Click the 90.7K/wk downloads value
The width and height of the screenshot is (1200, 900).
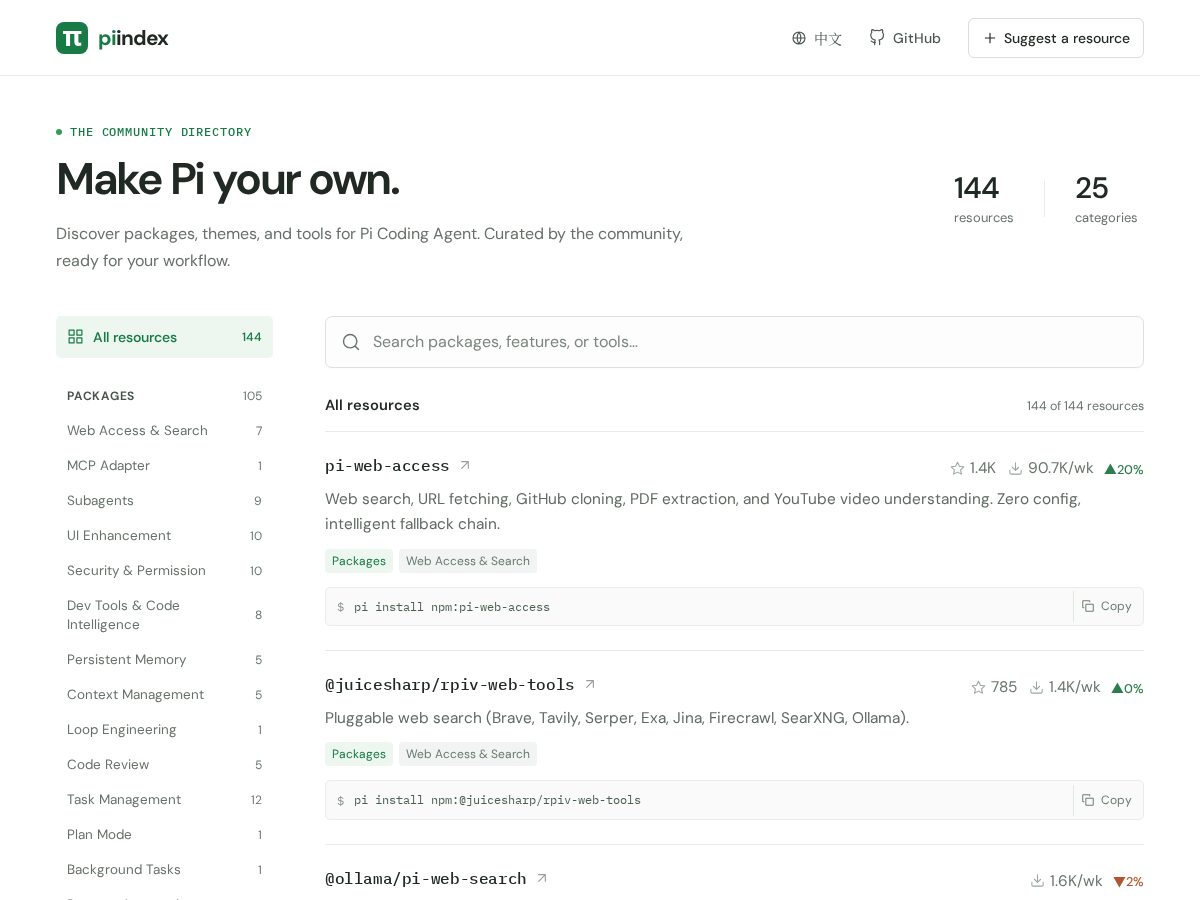1061,468
